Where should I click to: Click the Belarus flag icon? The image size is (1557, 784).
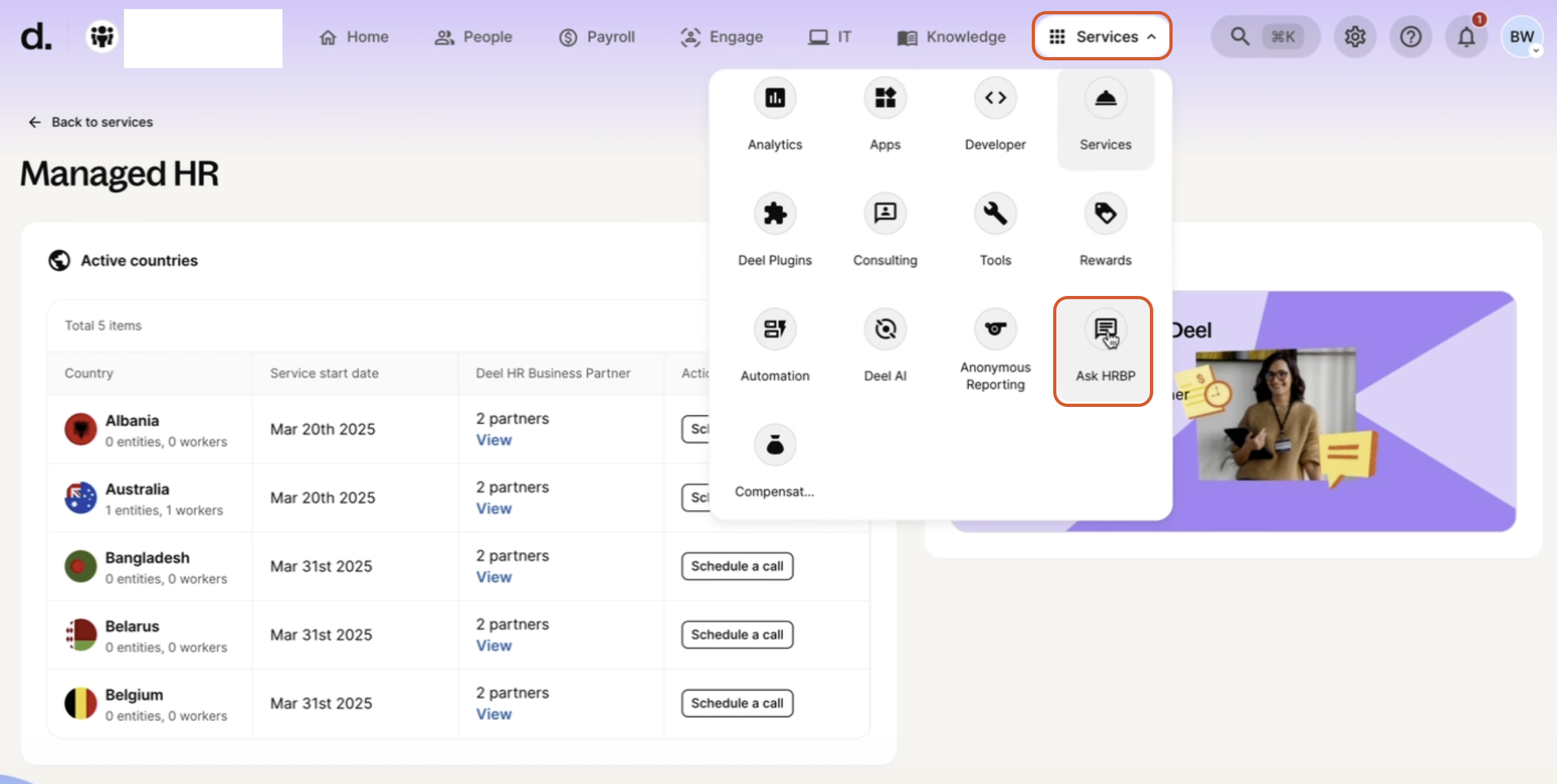tap(81, 635)
